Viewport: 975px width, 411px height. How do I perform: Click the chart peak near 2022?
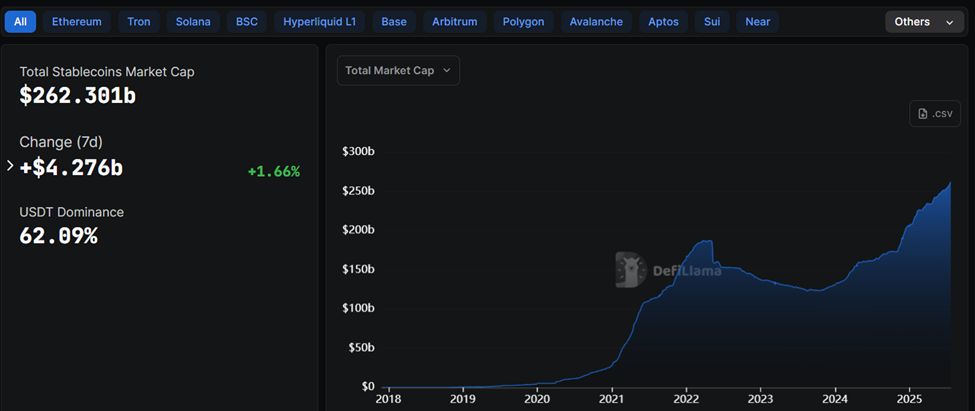tap(705, 241)
